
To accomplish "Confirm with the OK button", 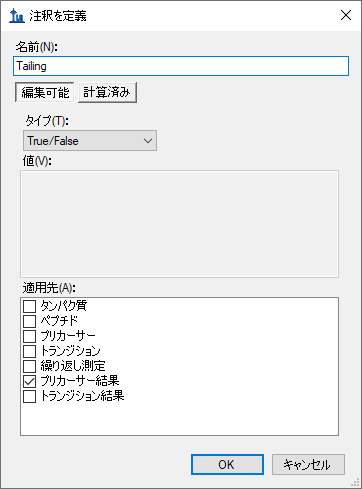I will [x=227, y=464].
